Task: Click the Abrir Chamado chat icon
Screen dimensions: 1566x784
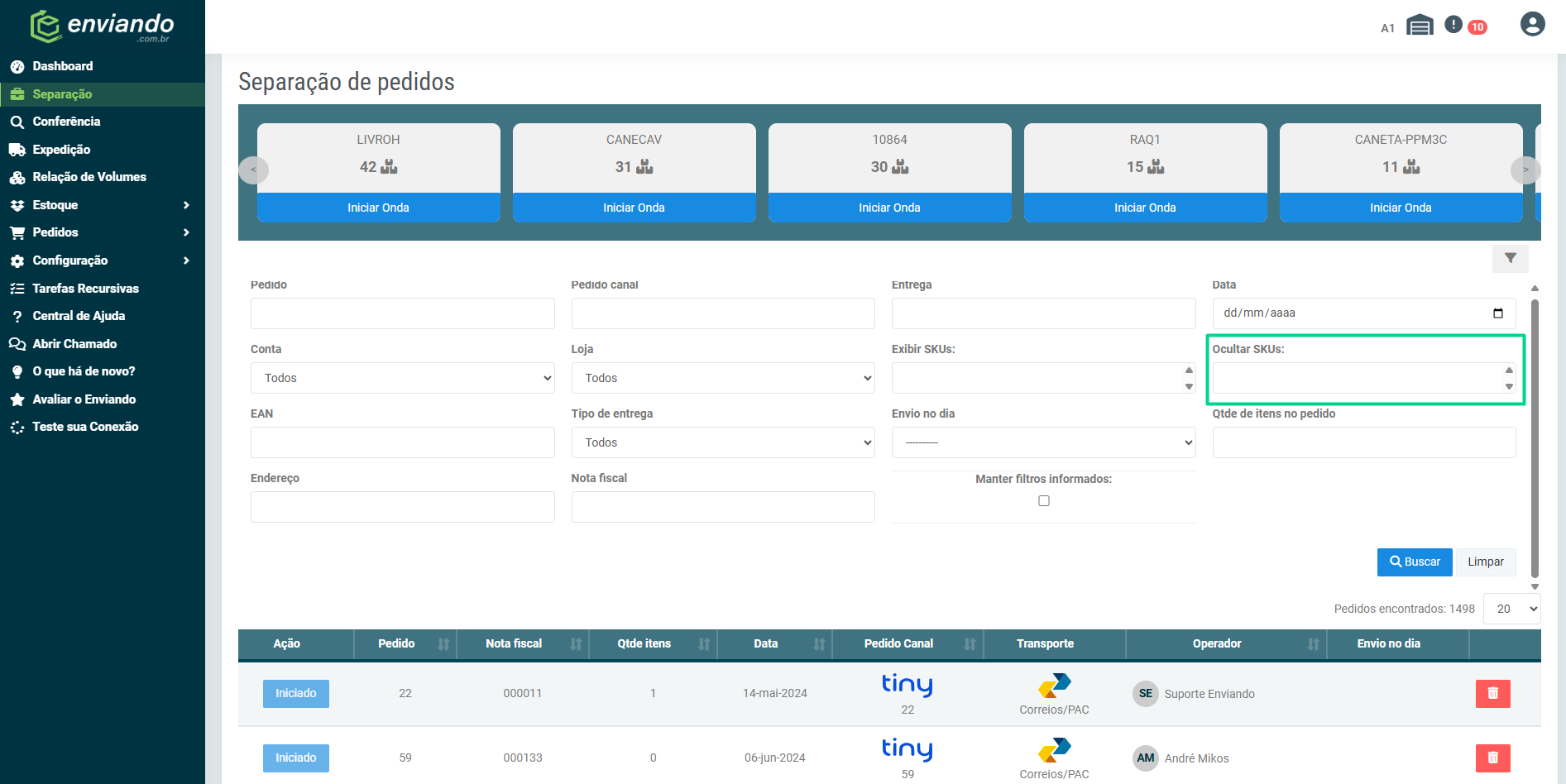Action: coord(17,344)
